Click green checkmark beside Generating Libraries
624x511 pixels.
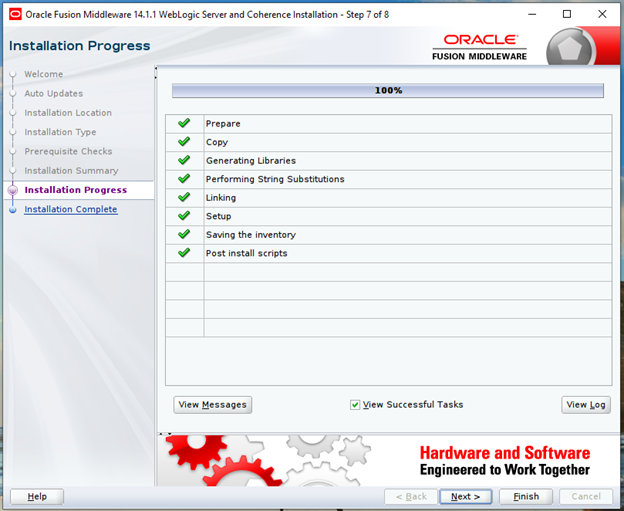184,160
